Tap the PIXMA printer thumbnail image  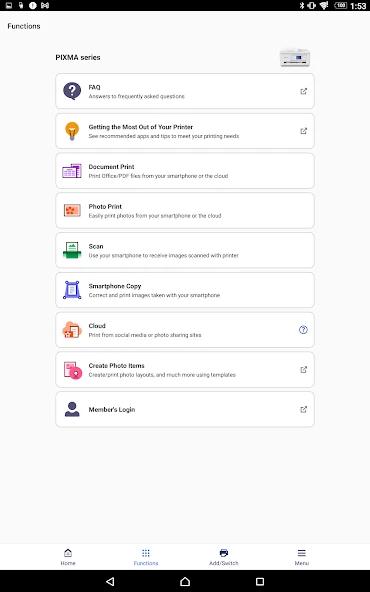tap(295, 58)
